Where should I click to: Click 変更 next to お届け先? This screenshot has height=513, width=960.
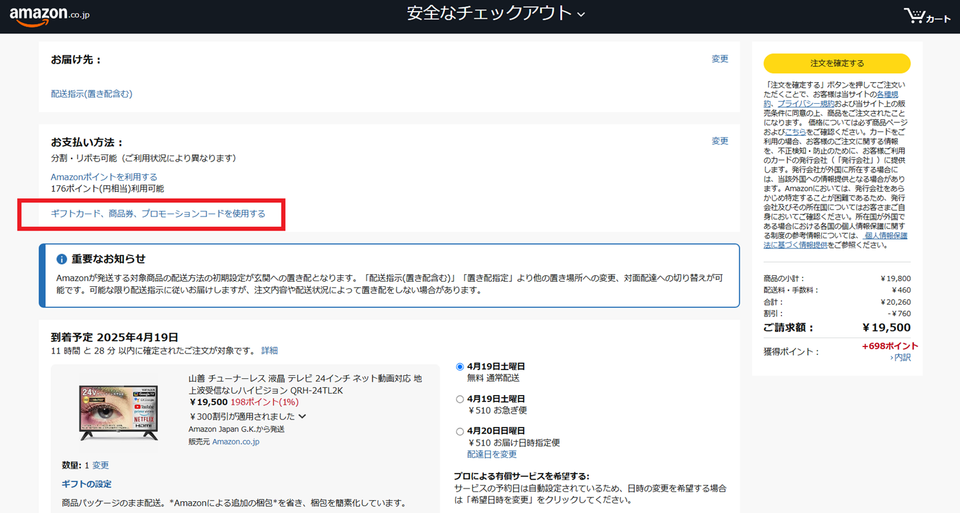tap(719, 59)
